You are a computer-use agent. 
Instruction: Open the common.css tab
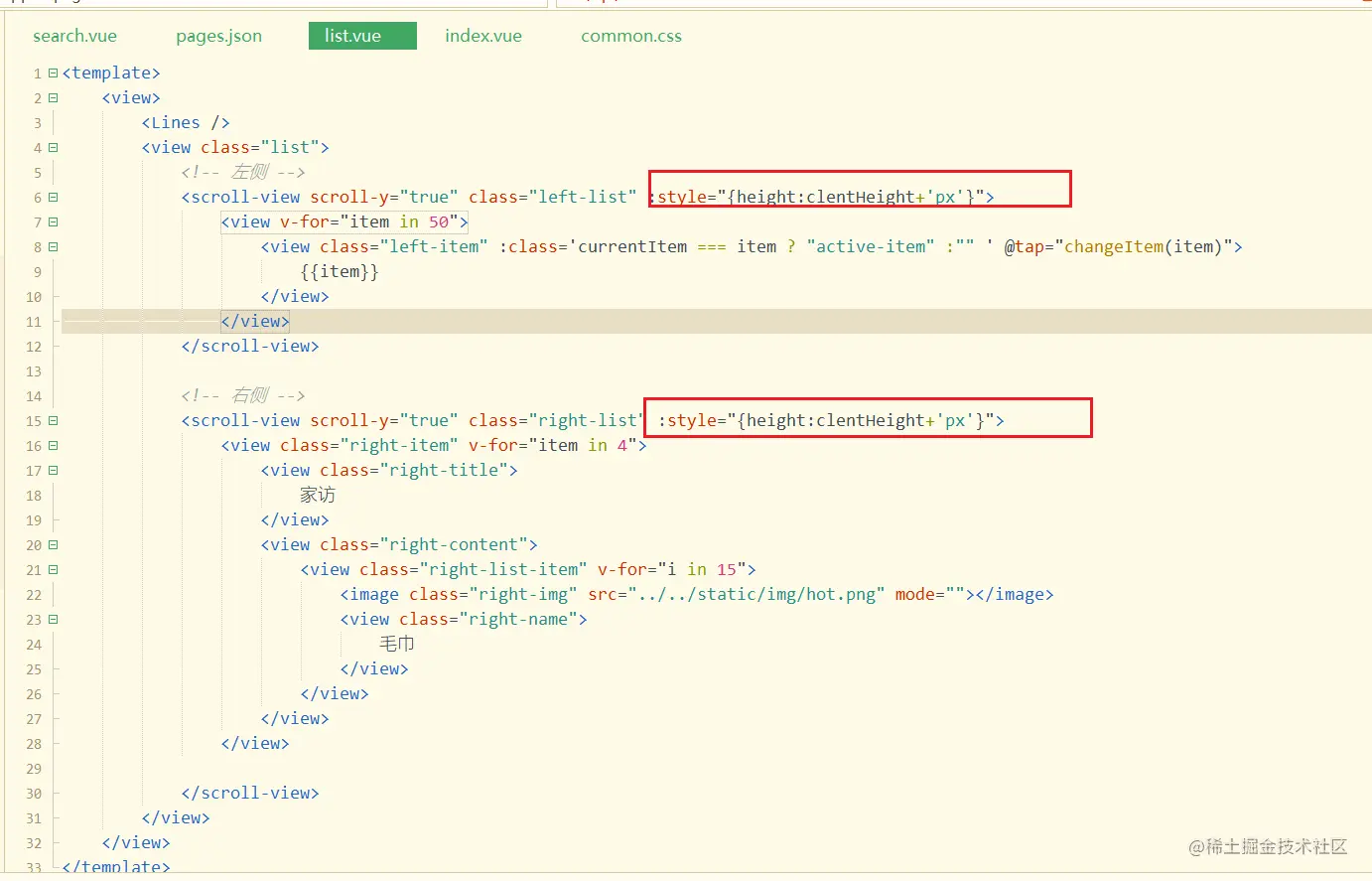pyautogui.click(x=631, y=36)
